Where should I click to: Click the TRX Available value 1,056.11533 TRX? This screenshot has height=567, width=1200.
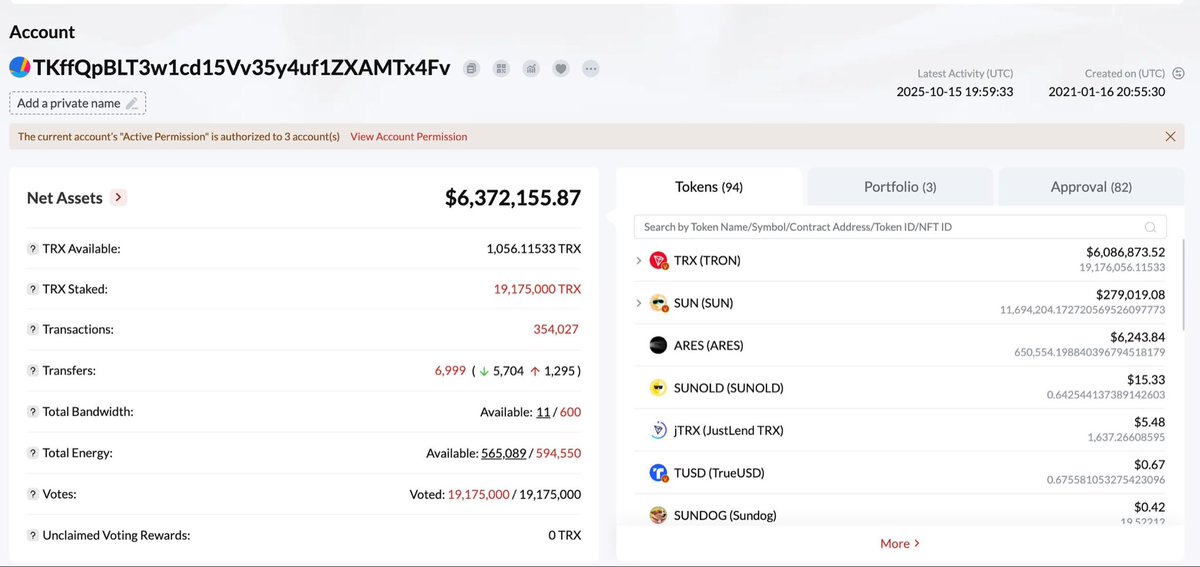tap(534, 248)
